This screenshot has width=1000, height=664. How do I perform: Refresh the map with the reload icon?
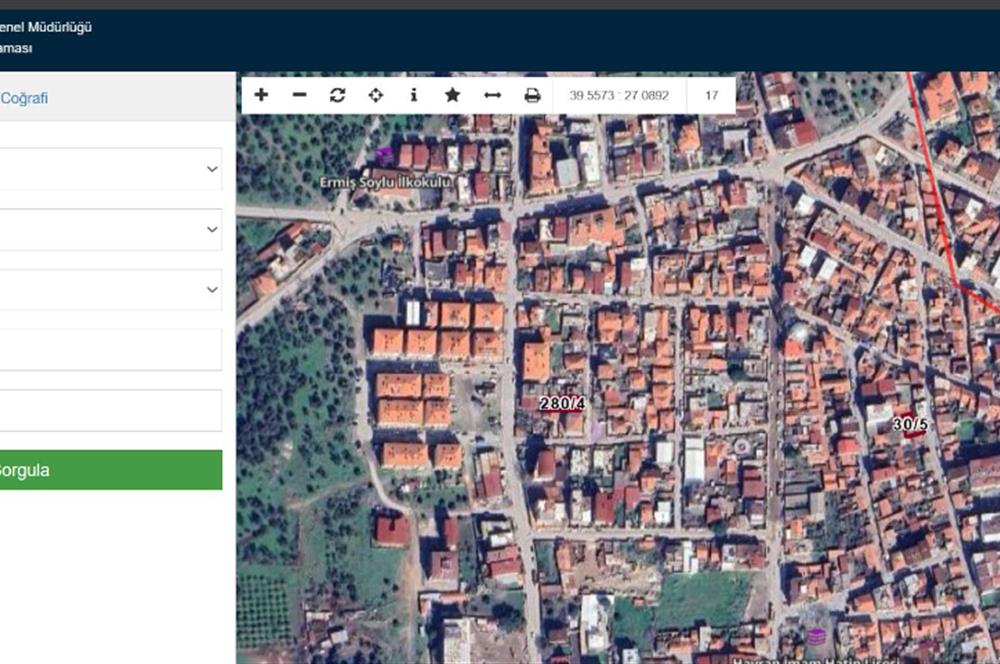[337, 95]
